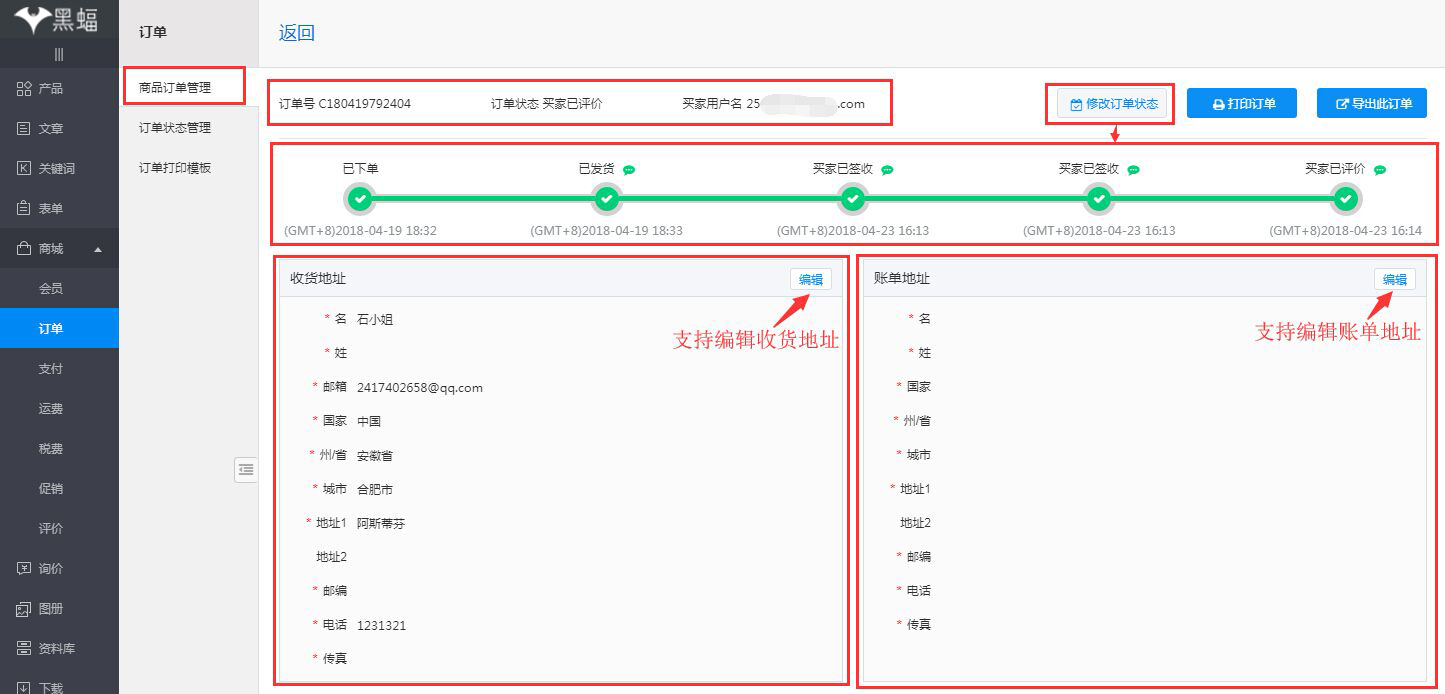Switch to 订单状态管理 tab
The image size is (1445, 694).
tap(176, 127)
